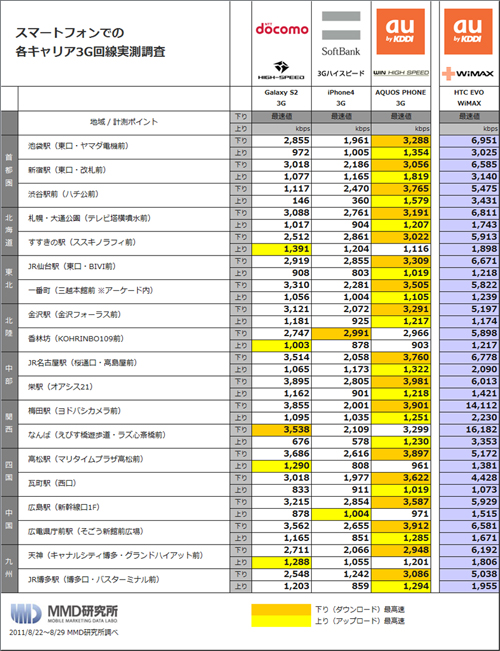Click the au by KDDI logo above WiMAX
The image size is (500, 651).
[468, 32]
